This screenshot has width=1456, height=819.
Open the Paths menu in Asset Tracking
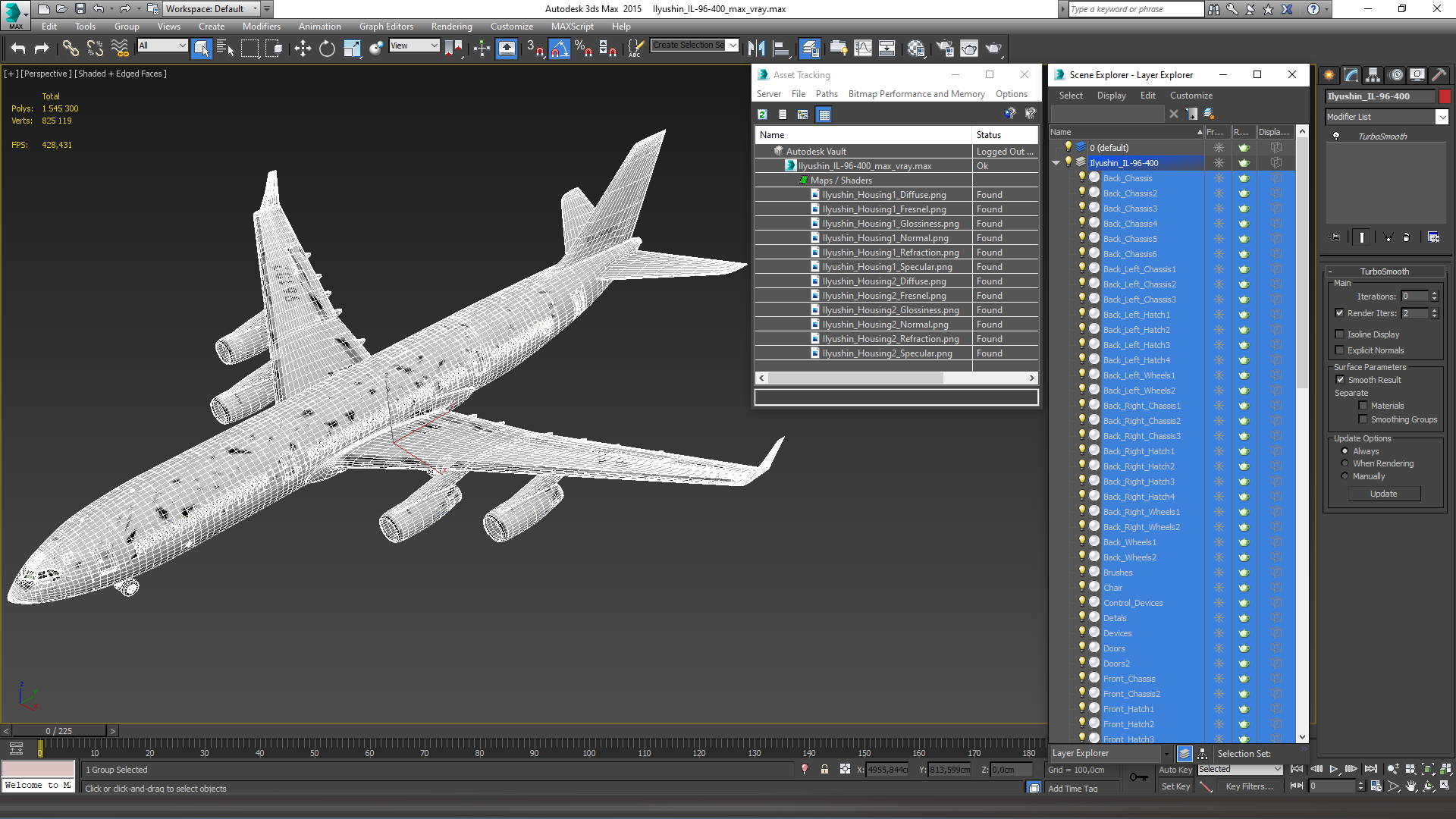pyautogui.click(x=826, y=94)
